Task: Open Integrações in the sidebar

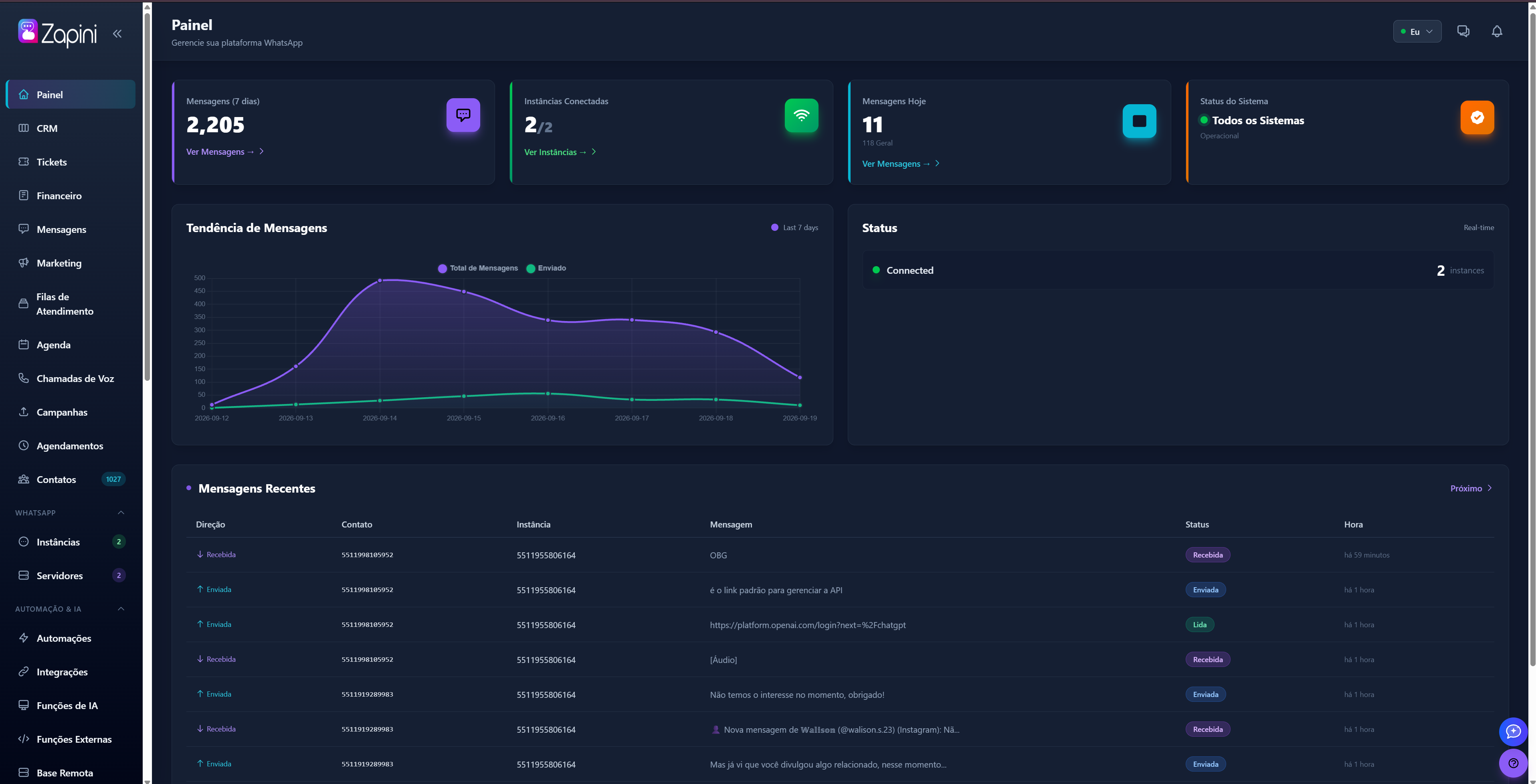Action: pyautogui.click(x=71, y=672)
